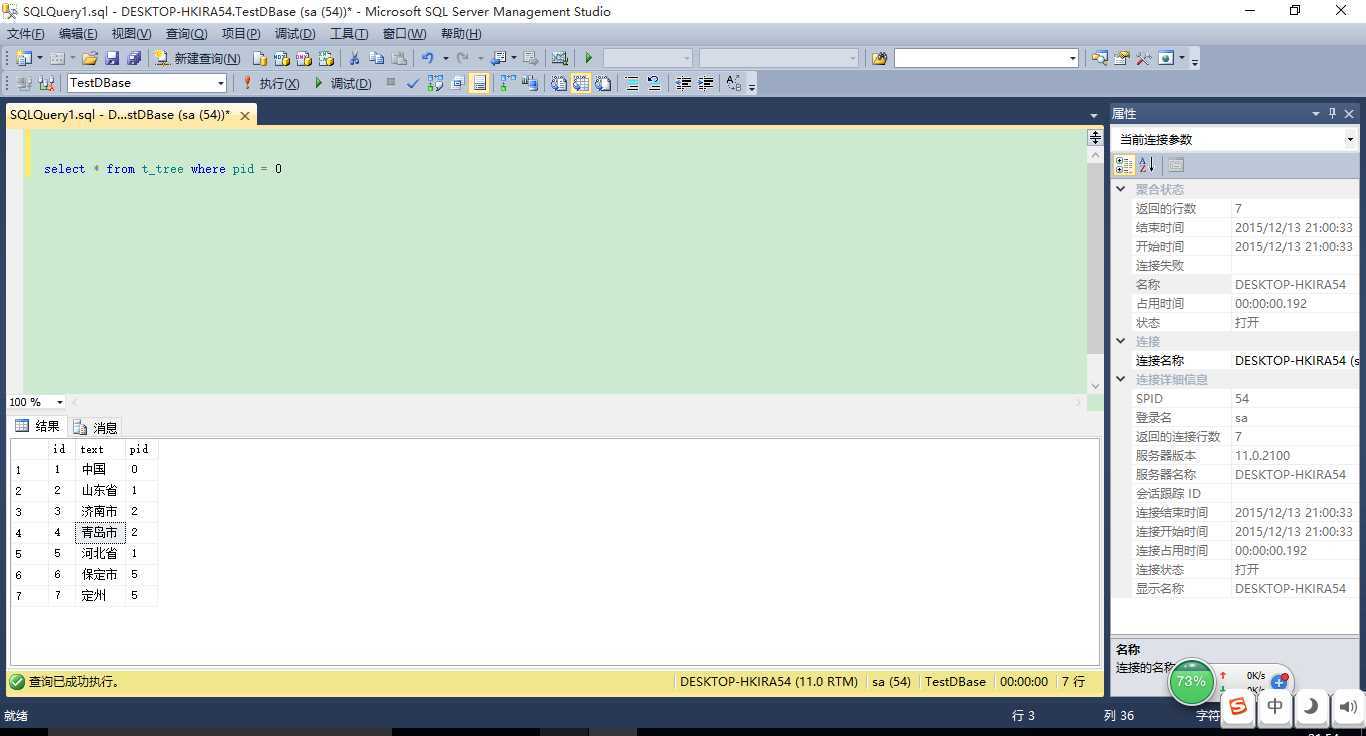The image size is (1366, 736).
Task: Toggle Include Client Statistics
Action: pyautogui.click(x=530, y=83)
